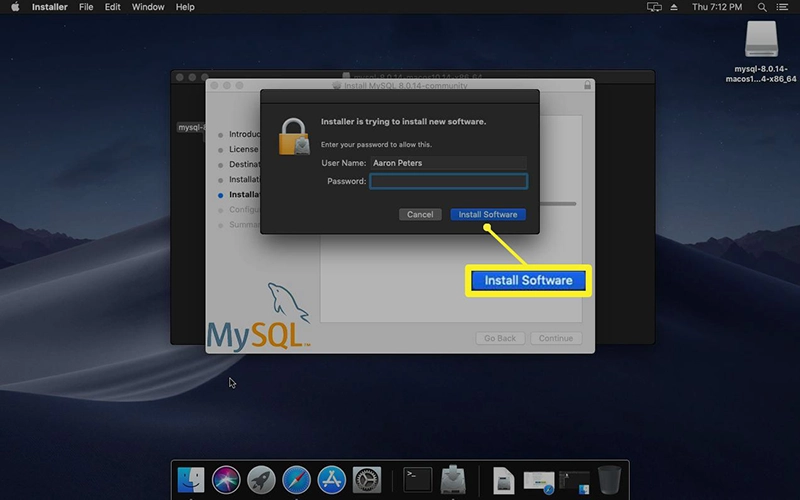This screenshot has height=500, width=800.
Task: Open the Notification Center list icon
Action: click(x=782, y=7)
